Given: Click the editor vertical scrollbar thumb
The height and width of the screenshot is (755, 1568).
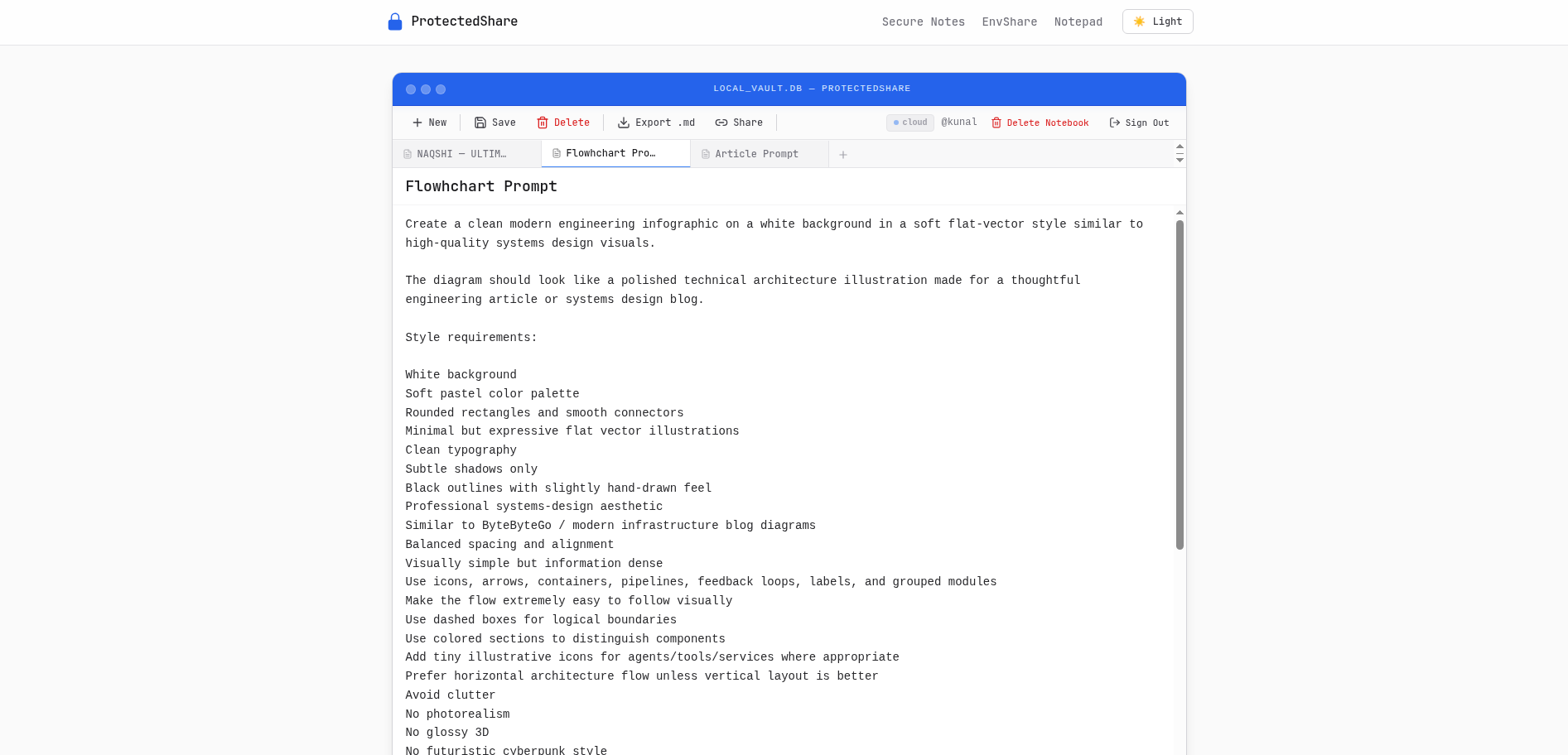Looking at the screenshot, I should [x=1180, y=384].
